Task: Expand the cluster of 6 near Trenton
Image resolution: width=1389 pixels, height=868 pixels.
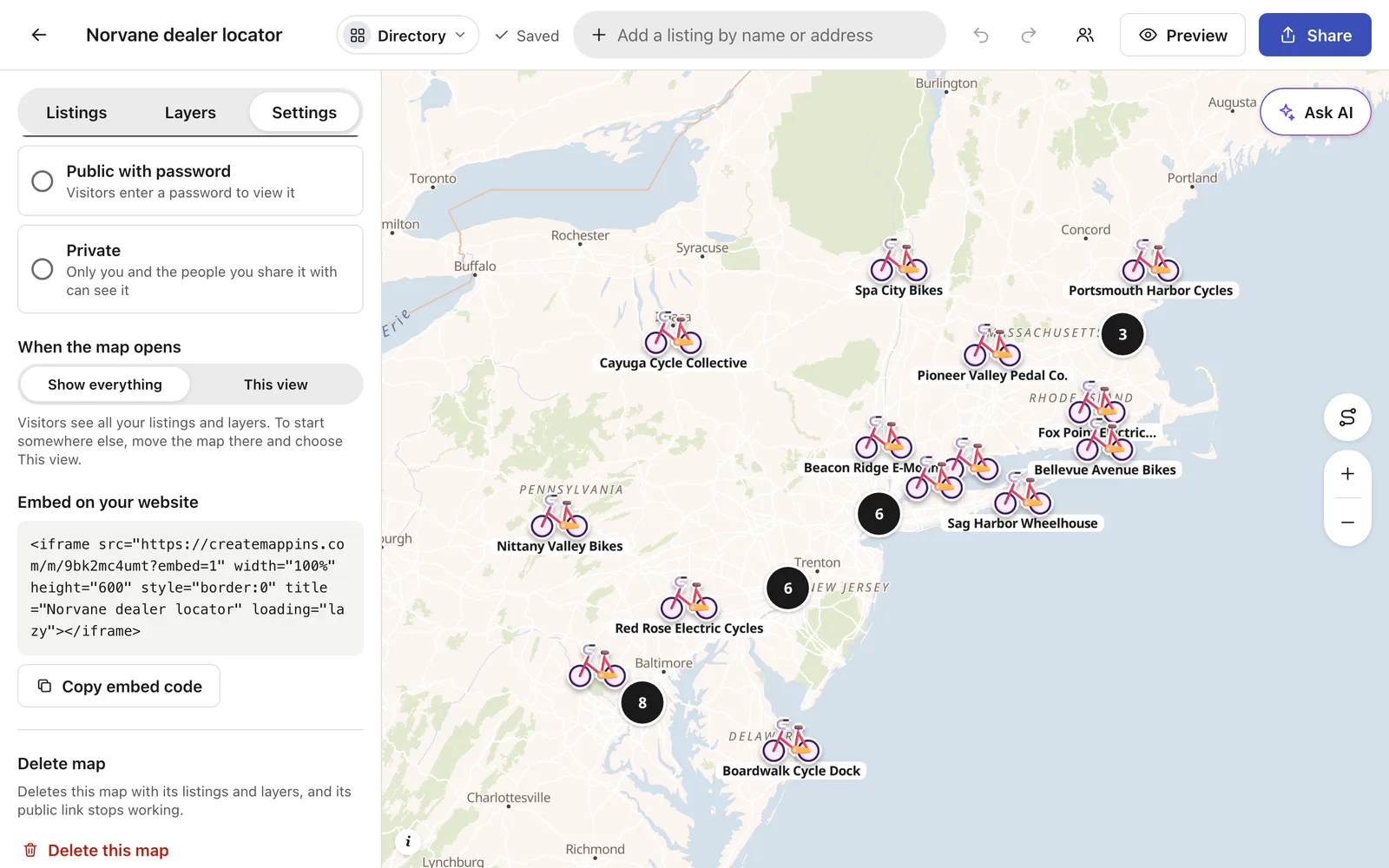Action: [x=787, y=588]
